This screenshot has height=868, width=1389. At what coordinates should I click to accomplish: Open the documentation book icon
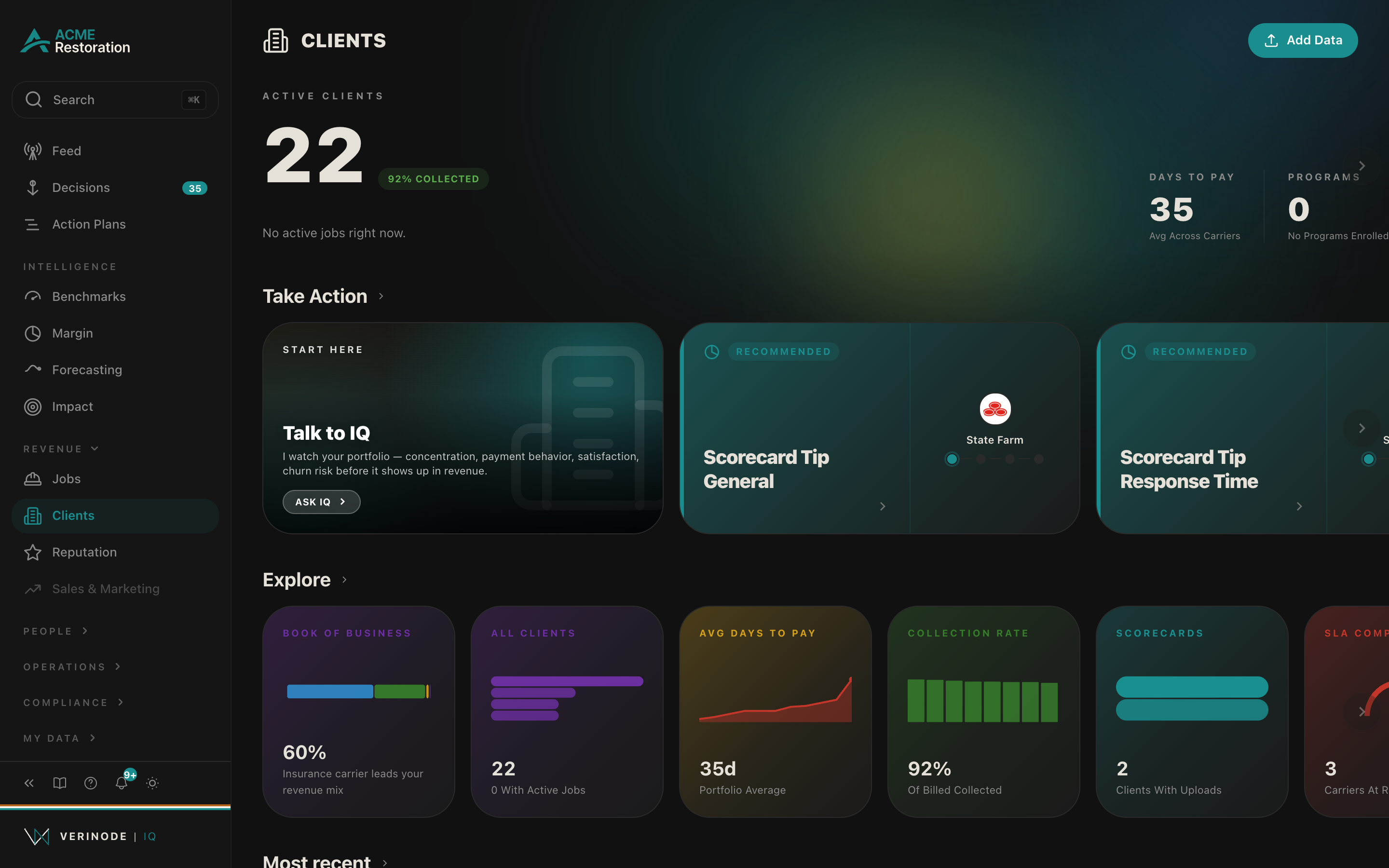60,783
